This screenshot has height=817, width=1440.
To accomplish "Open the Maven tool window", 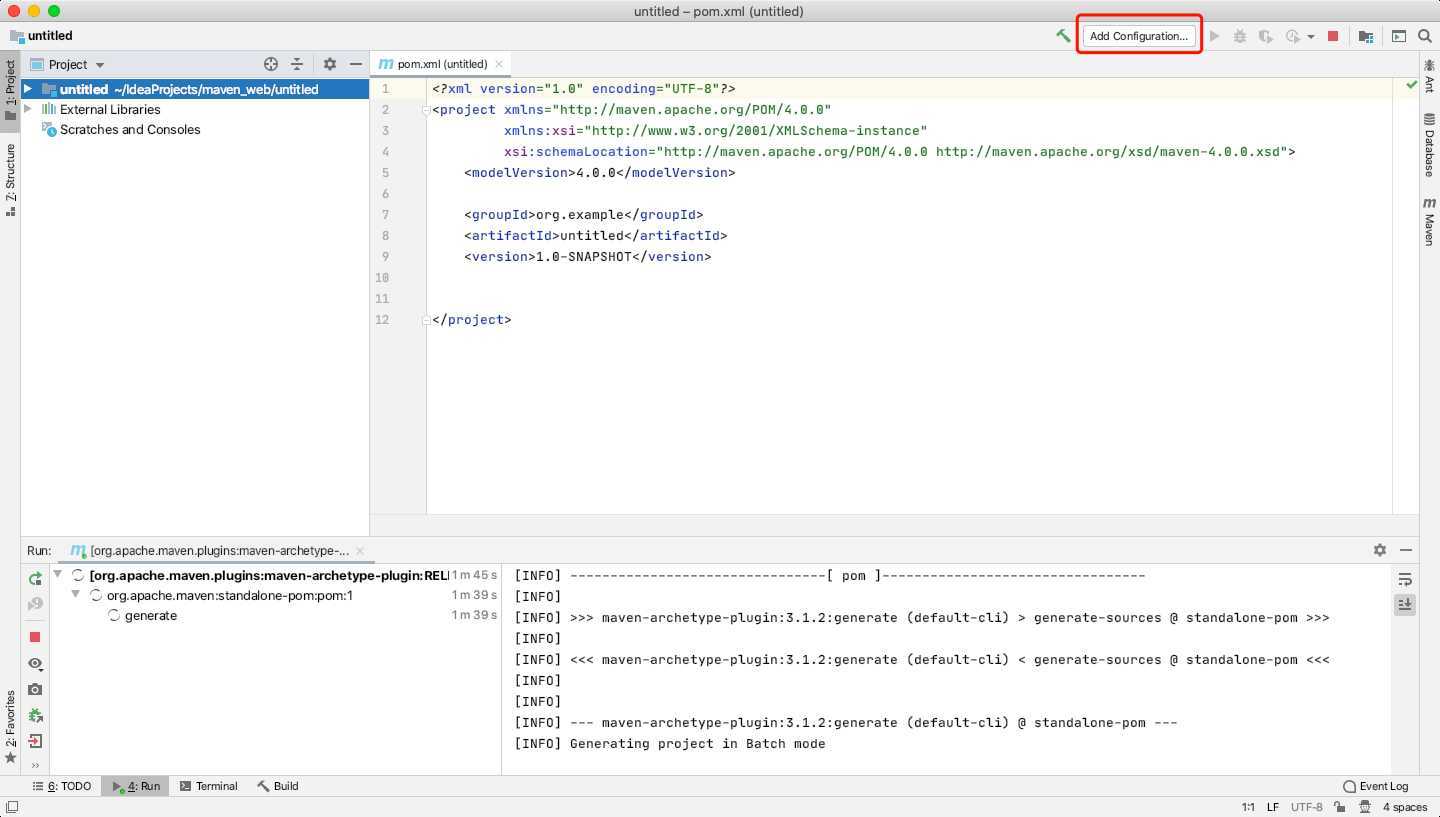I will [x=1429, y=221].
